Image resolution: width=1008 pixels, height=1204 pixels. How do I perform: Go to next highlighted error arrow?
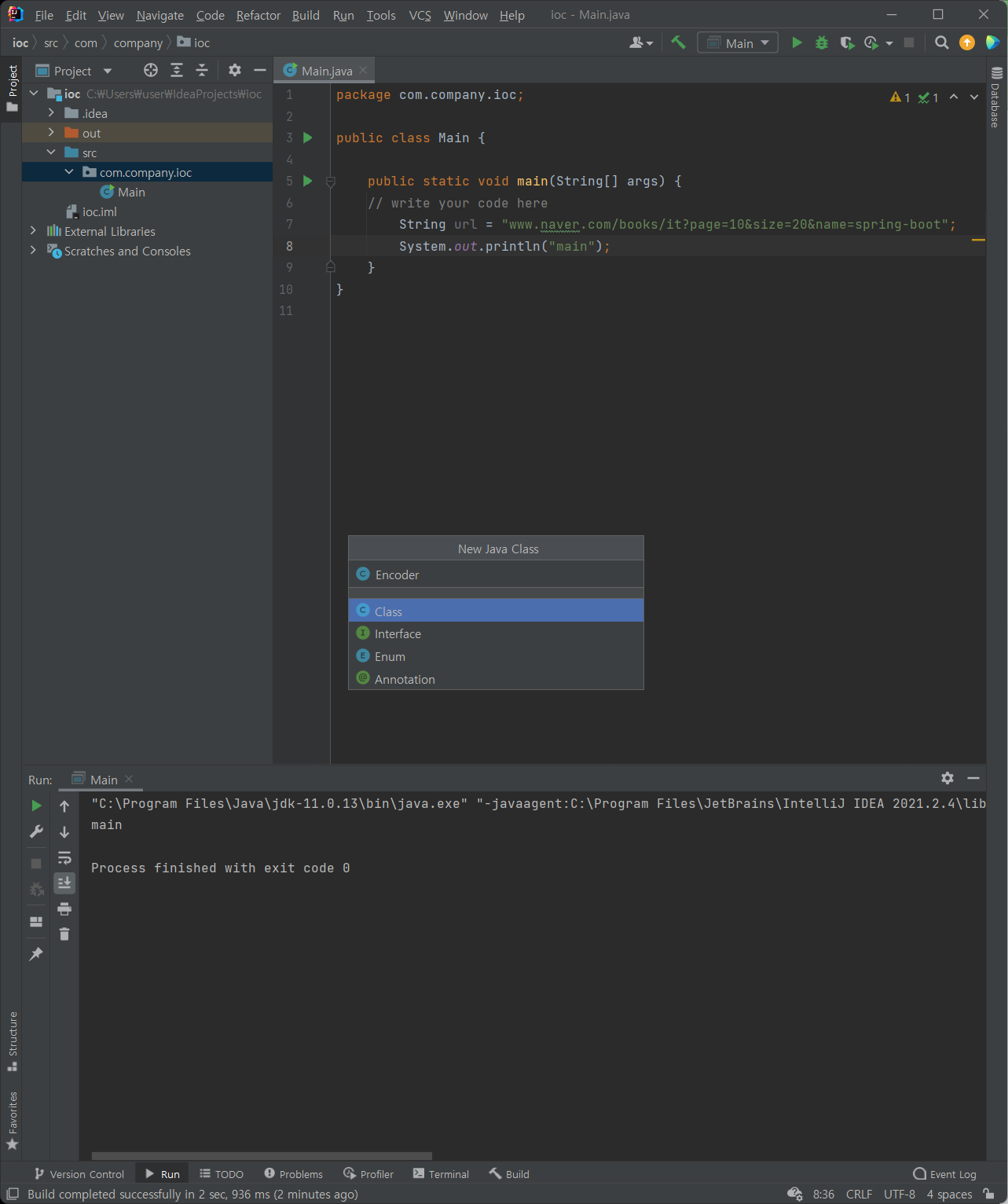click(974, 97)
